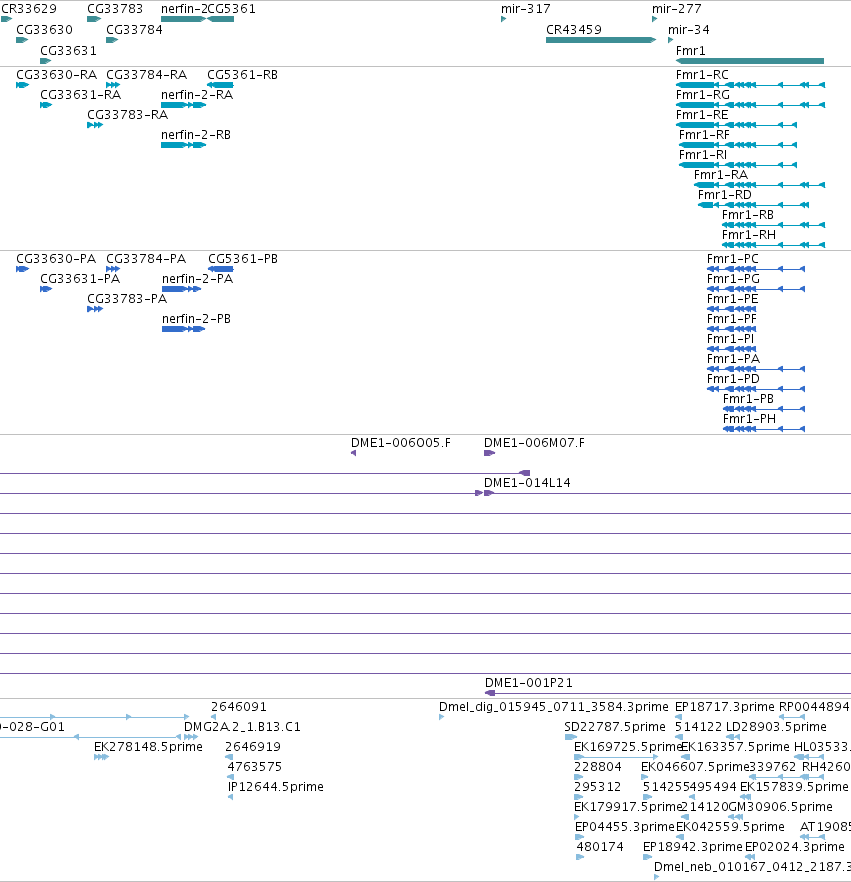Click protein CG33630-PA
851x882 pixels.
(x=22, y=269)
